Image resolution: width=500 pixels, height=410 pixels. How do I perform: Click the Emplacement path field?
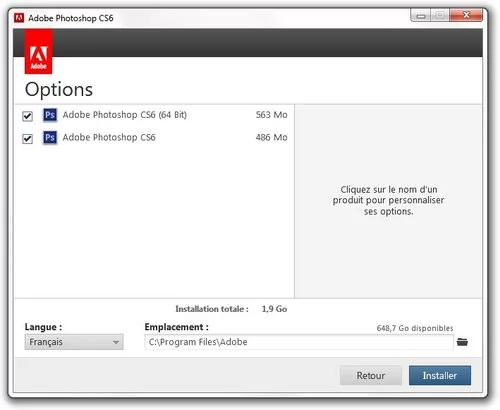point(299,342)
